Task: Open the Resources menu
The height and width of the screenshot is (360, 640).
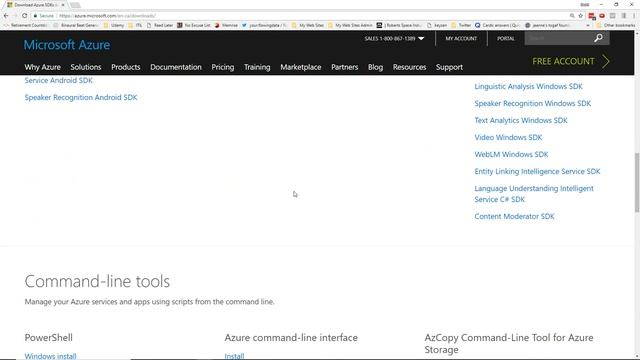Action: click(x=409, y=67)
